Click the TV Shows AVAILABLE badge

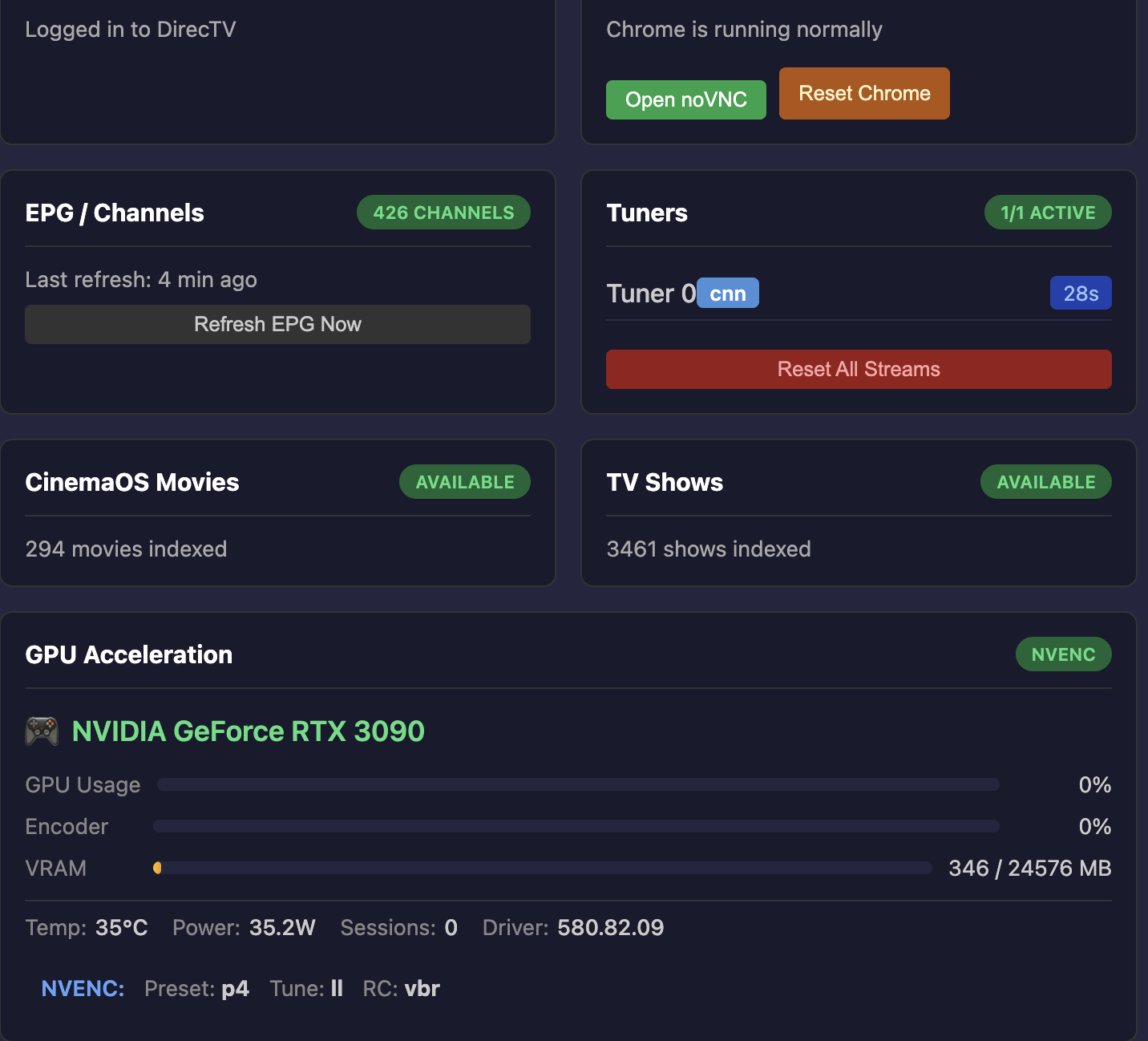(1045, 483)
